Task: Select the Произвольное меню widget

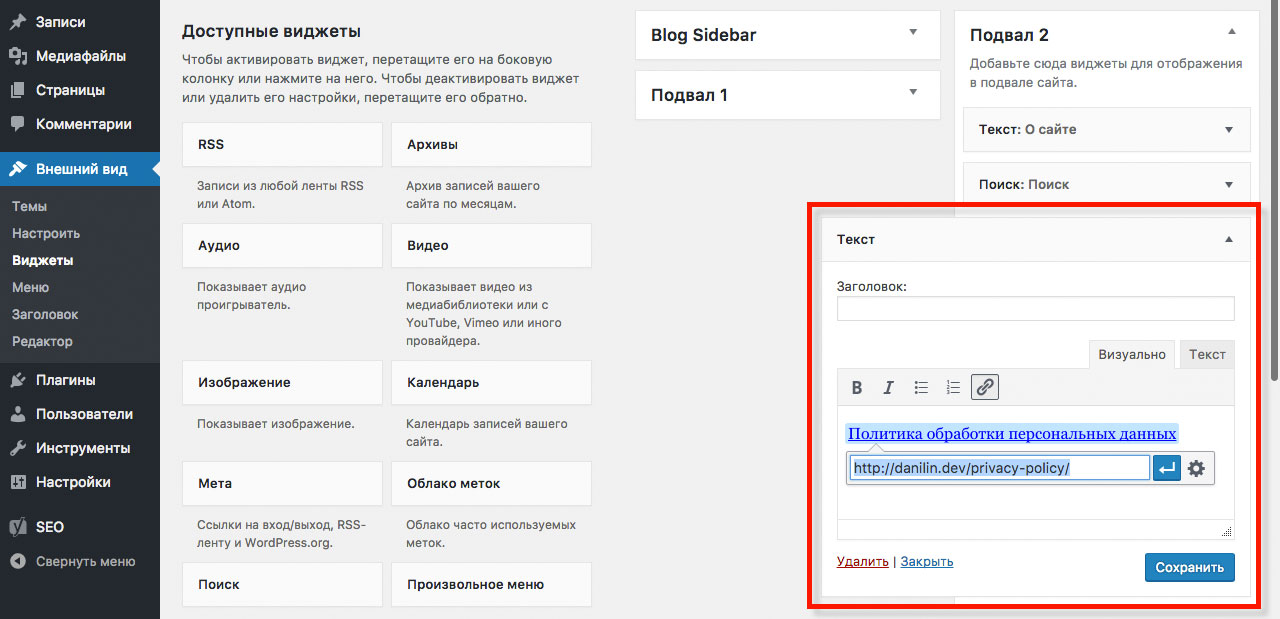Action: coord(491,584)
